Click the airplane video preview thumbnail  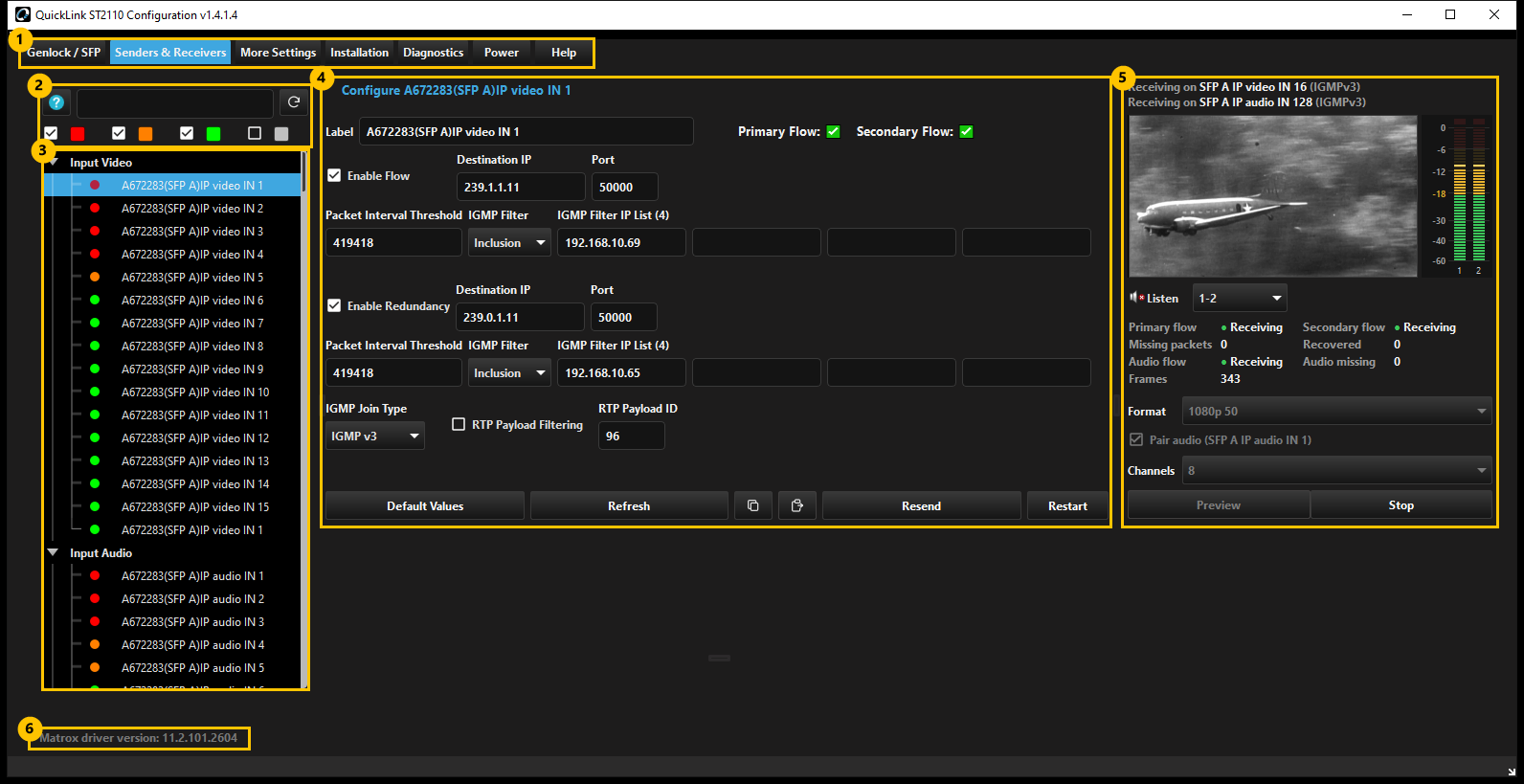(1273, 196)
